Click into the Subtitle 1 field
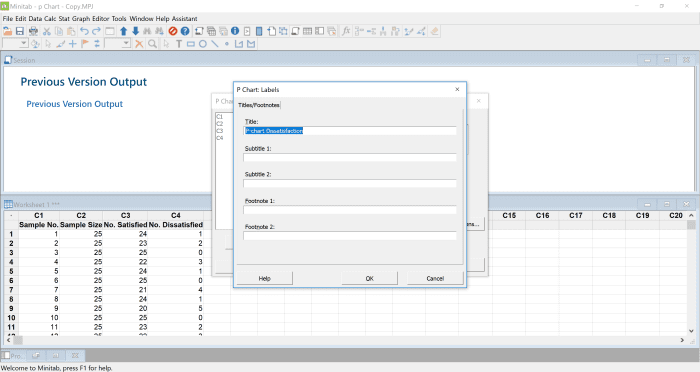This screenshot has width=700, height=372. pyautogui.click(x=350, y=157)
